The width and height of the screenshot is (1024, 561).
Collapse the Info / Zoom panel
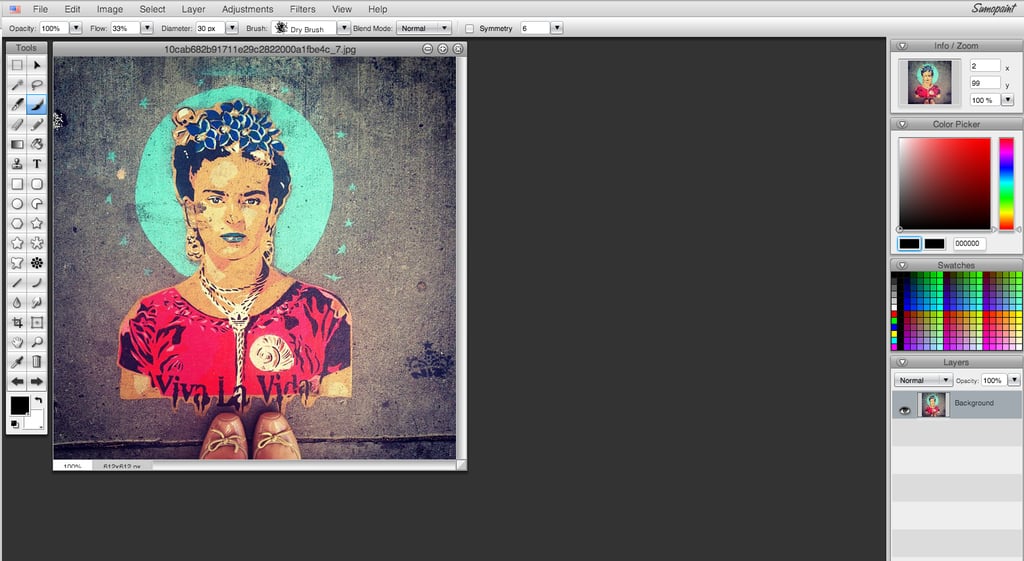[903, 46]
